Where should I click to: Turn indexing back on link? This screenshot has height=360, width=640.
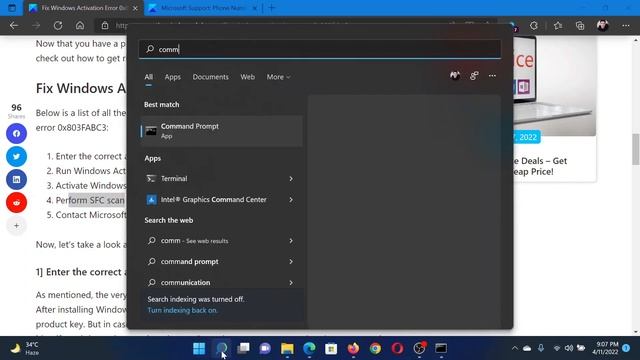[x=182, y=310]
